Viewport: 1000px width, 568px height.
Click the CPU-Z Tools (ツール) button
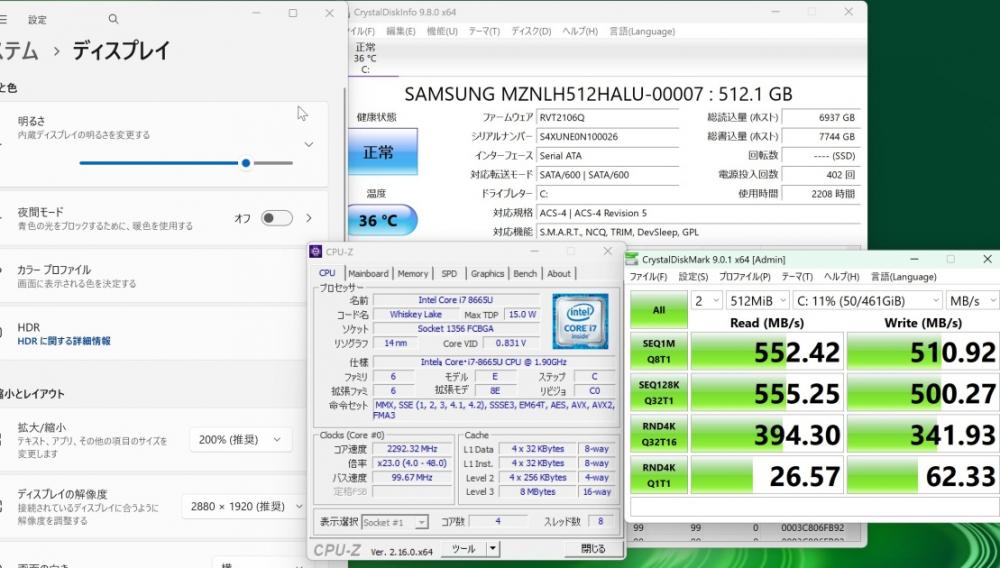coord(464,549)
